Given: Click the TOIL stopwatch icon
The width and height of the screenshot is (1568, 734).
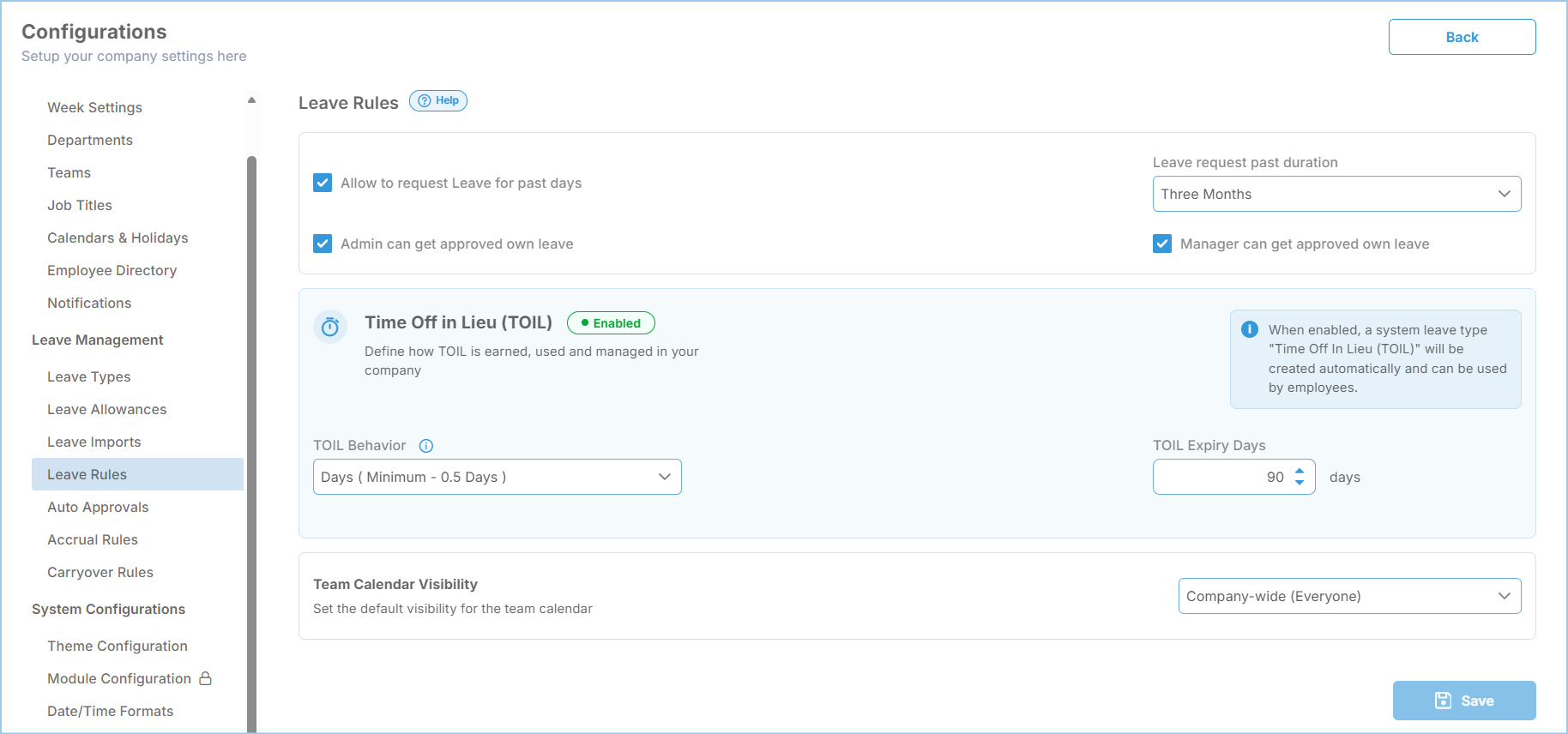Looking at the screenshot, I should [330, 327].
